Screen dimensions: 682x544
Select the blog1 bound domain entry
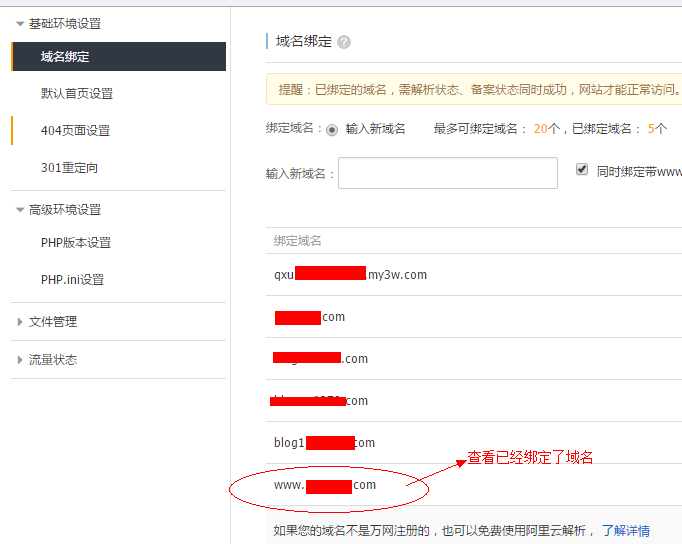pyautogui.click(x=324, y=443)
